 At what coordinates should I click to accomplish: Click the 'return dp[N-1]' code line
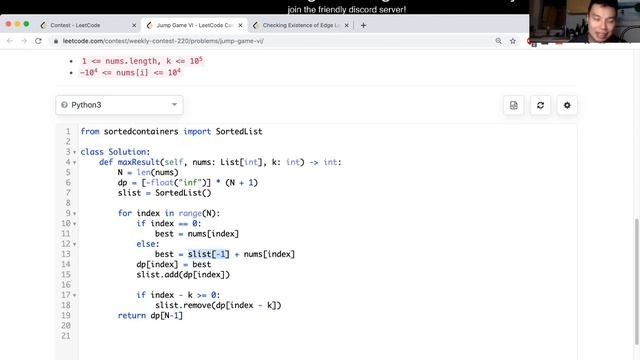pyautogui.click(x=150, y=315)
